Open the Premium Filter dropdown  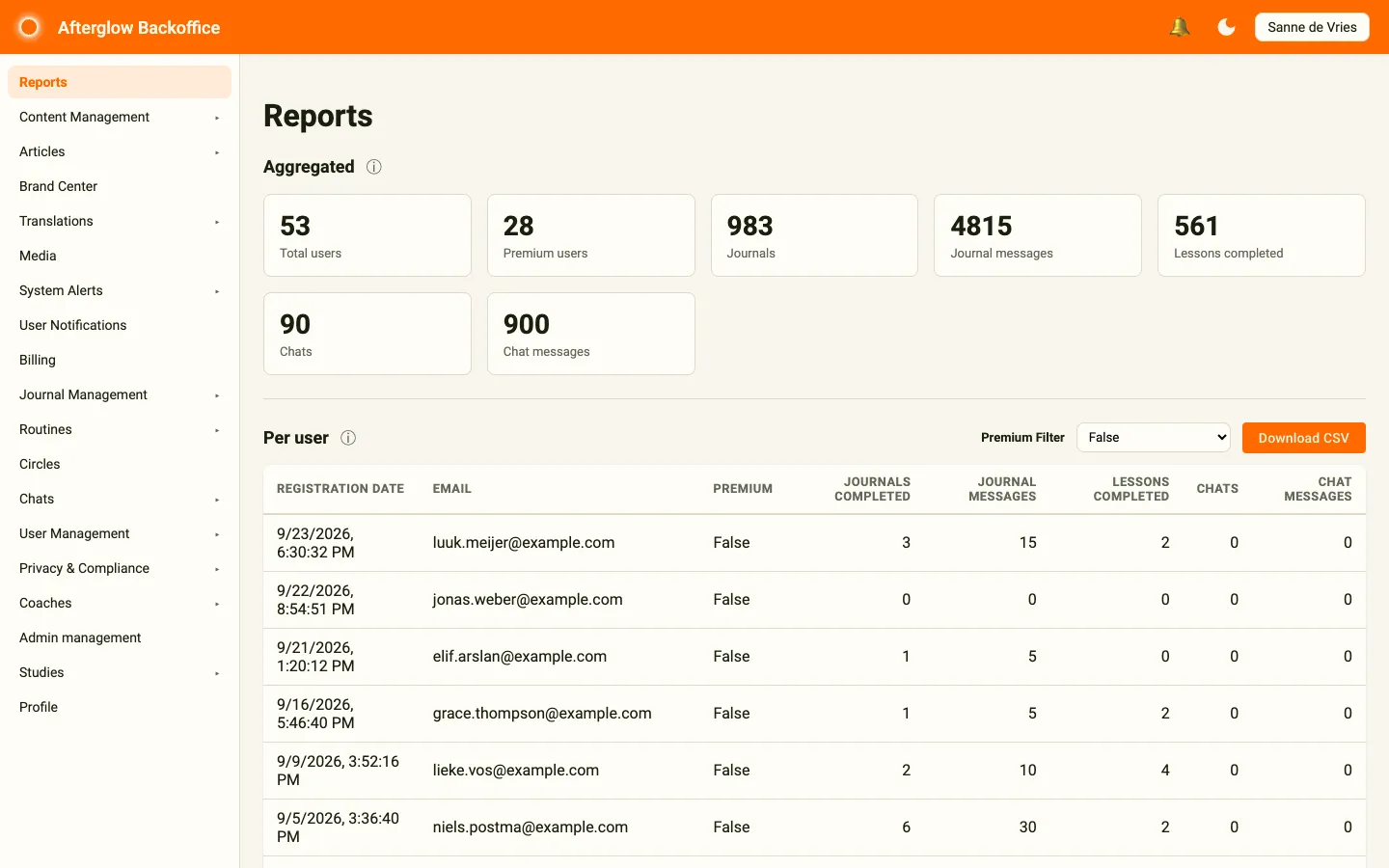(1153, 438)
